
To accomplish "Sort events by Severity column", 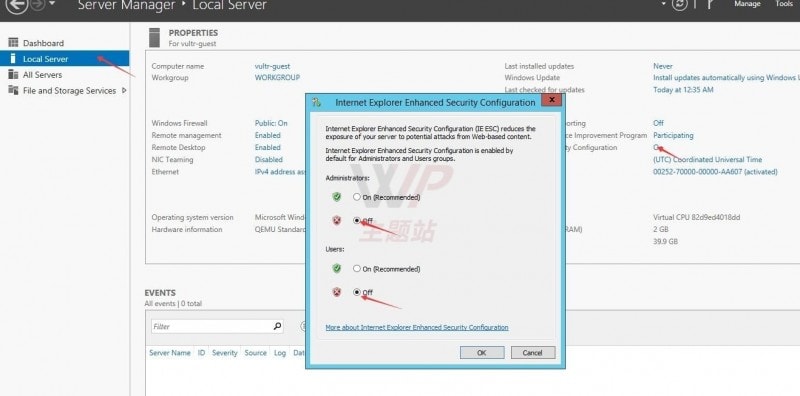I will (x=224, y=353).
